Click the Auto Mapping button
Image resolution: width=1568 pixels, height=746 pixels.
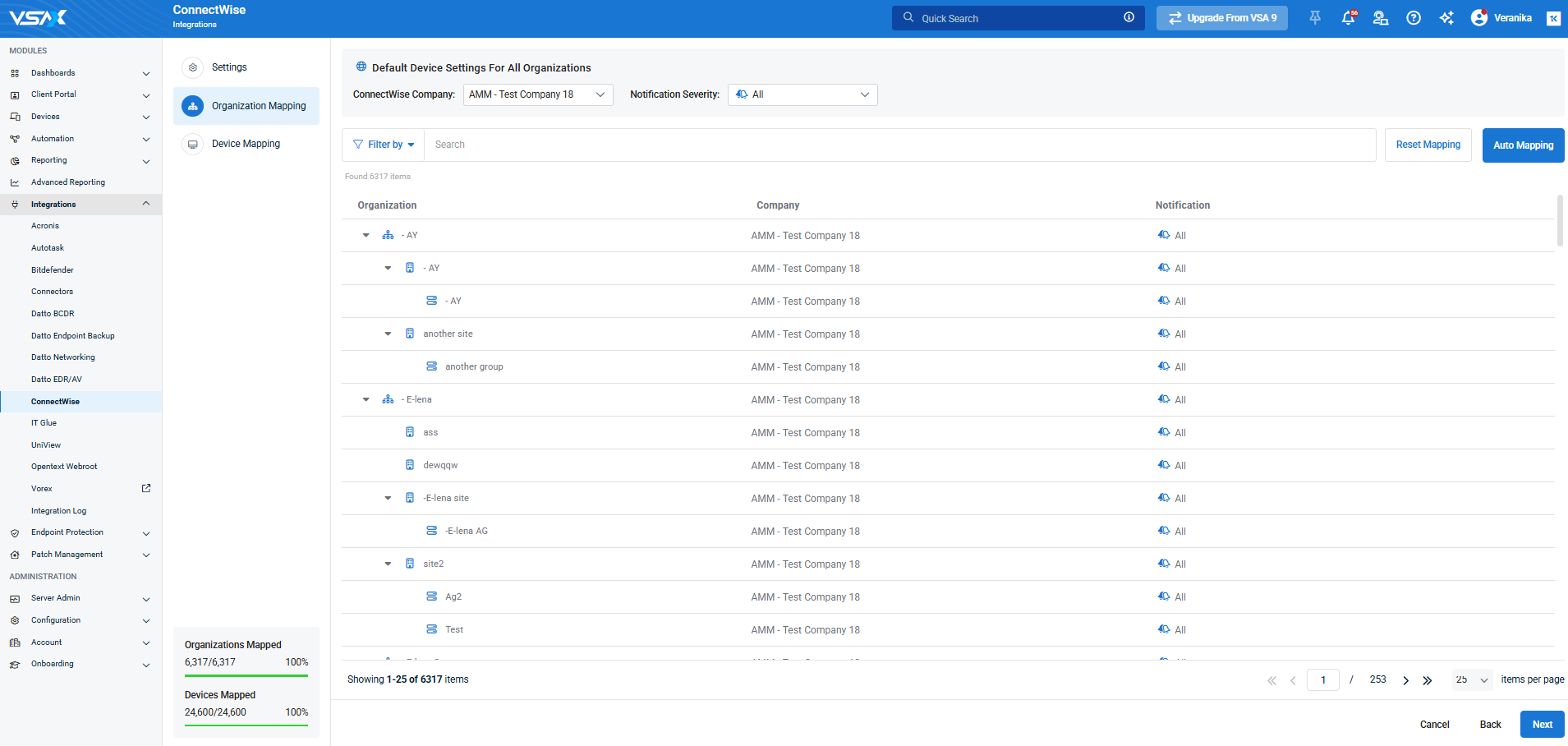pyautogui.click(x=1523, y=145)
